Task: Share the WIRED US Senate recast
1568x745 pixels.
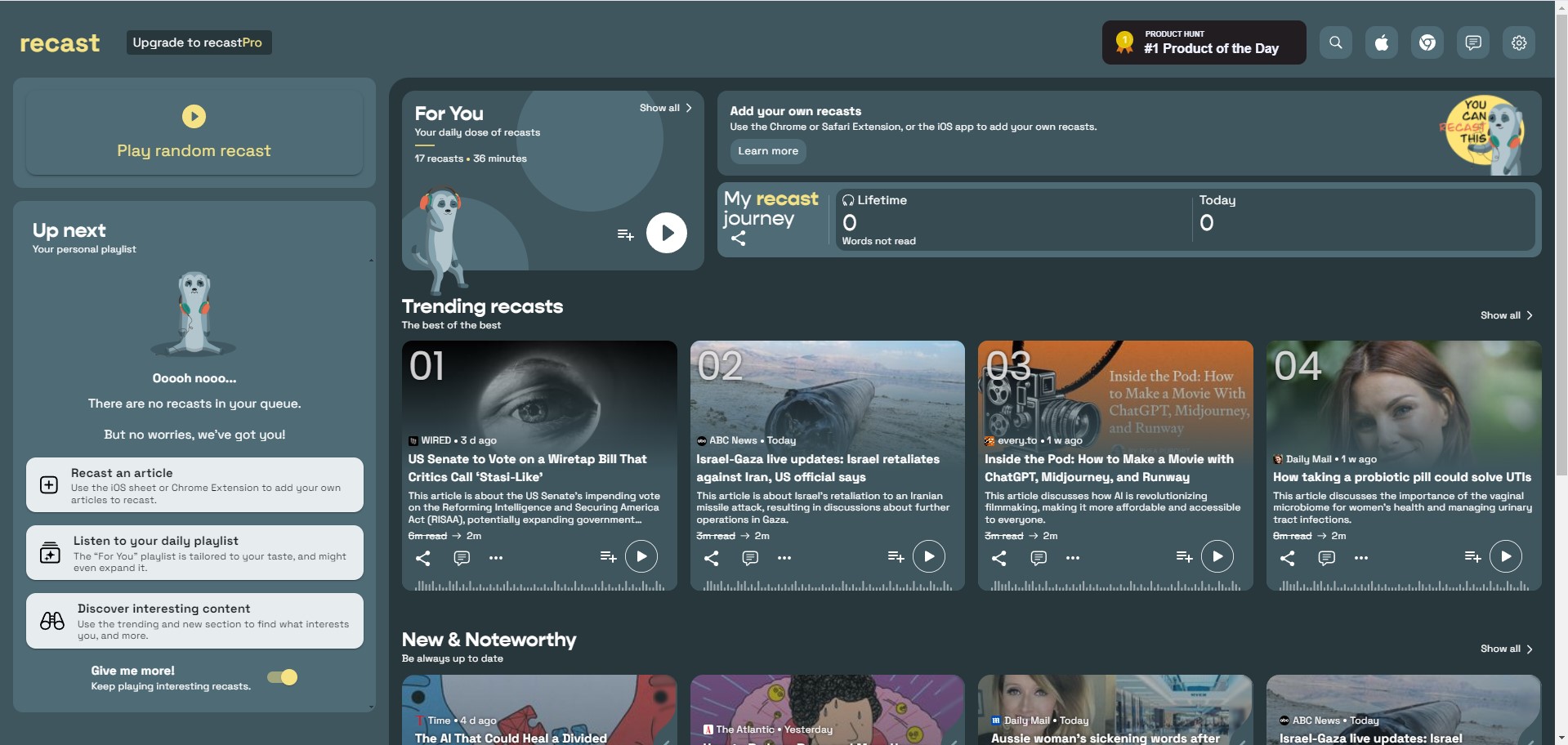Action: click(x=422, y=558)
